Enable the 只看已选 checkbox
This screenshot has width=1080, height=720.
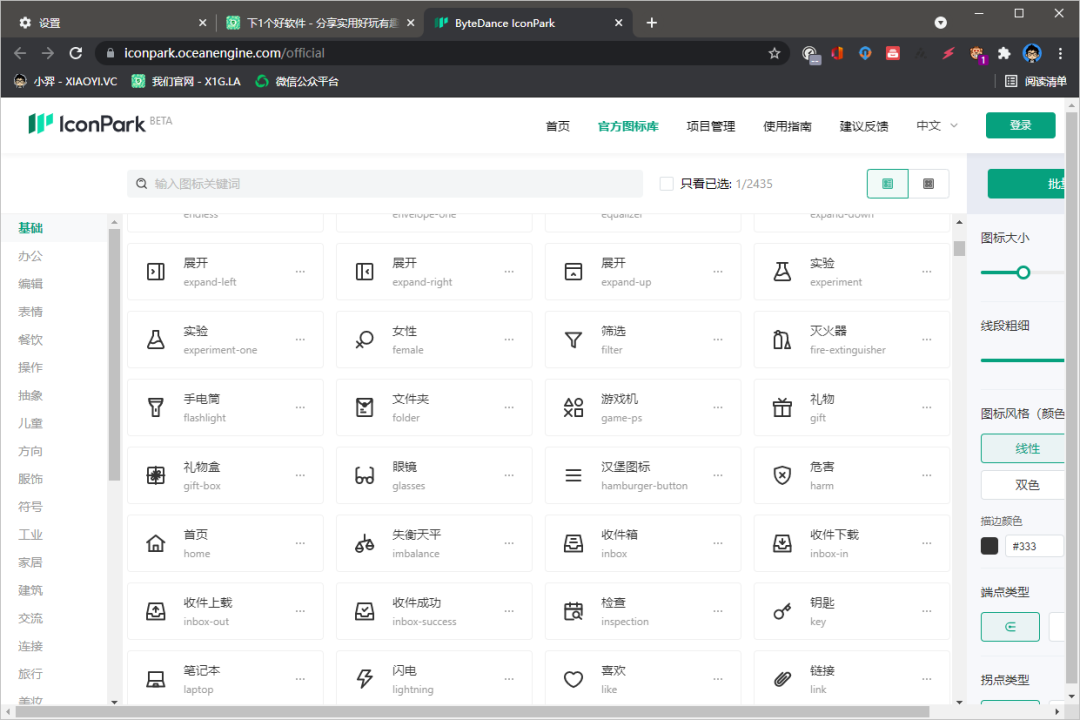667,184
